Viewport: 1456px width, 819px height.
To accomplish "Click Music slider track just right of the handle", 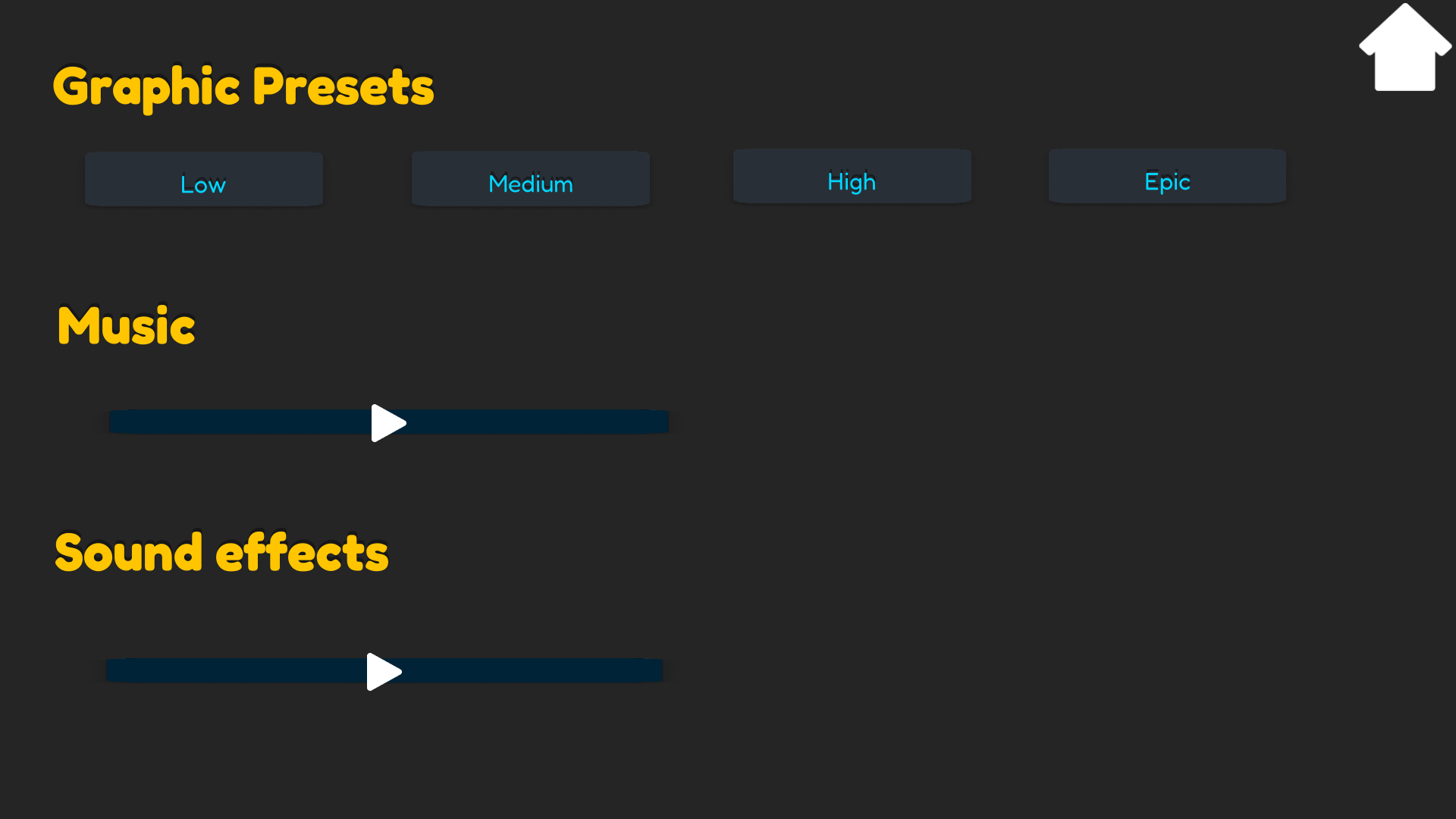I will (426, 422).
